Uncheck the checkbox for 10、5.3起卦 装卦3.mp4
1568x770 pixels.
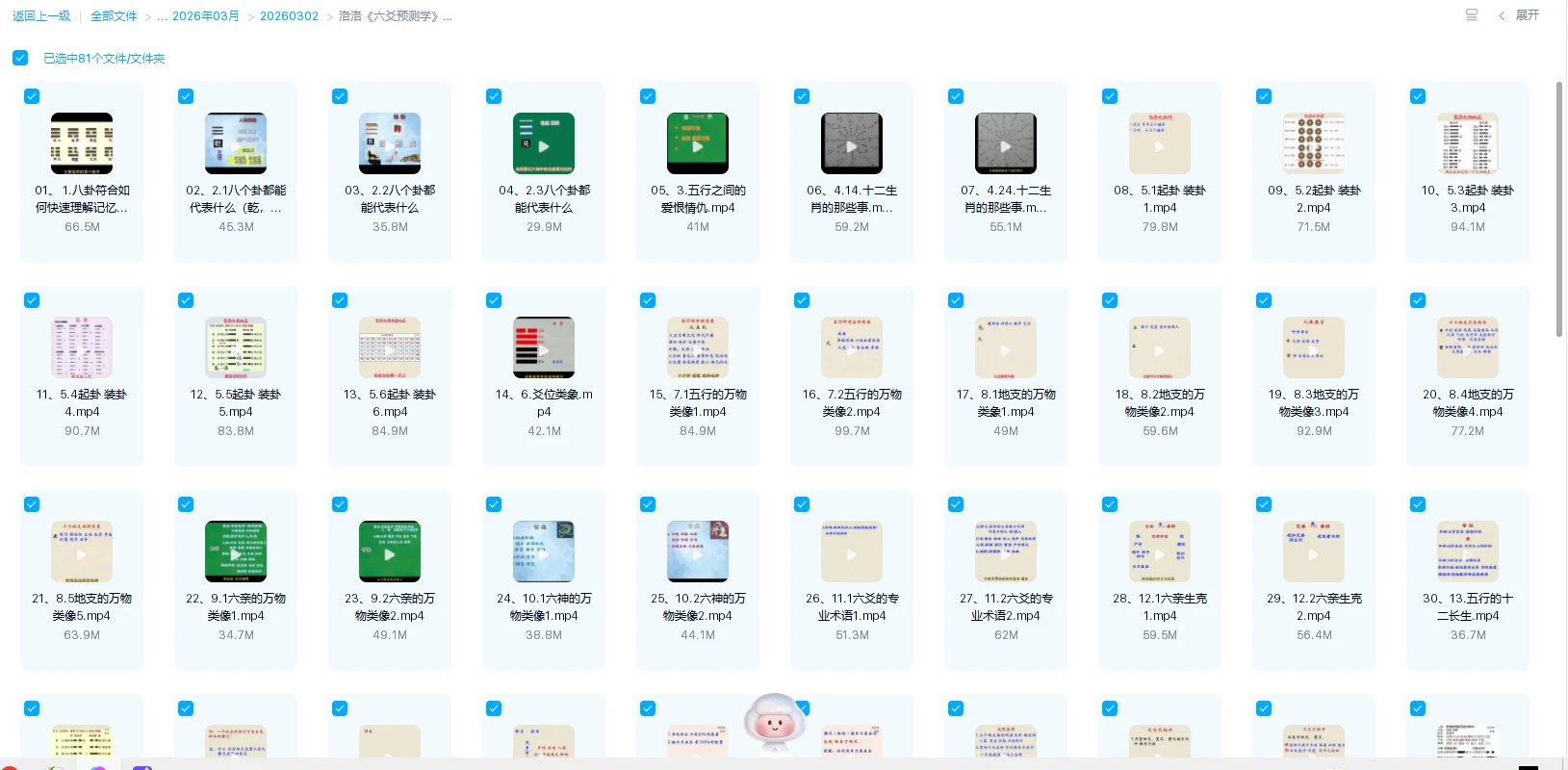[x=1418, y=96]
